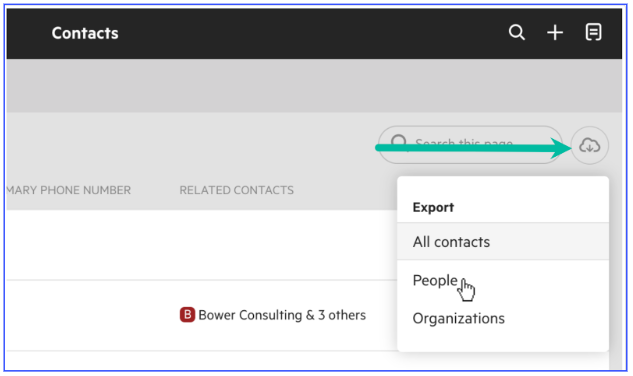Select the contact row containing Bower Consulting
The height and width of the screenshot is (376, 633).
[x=201, y=315]
